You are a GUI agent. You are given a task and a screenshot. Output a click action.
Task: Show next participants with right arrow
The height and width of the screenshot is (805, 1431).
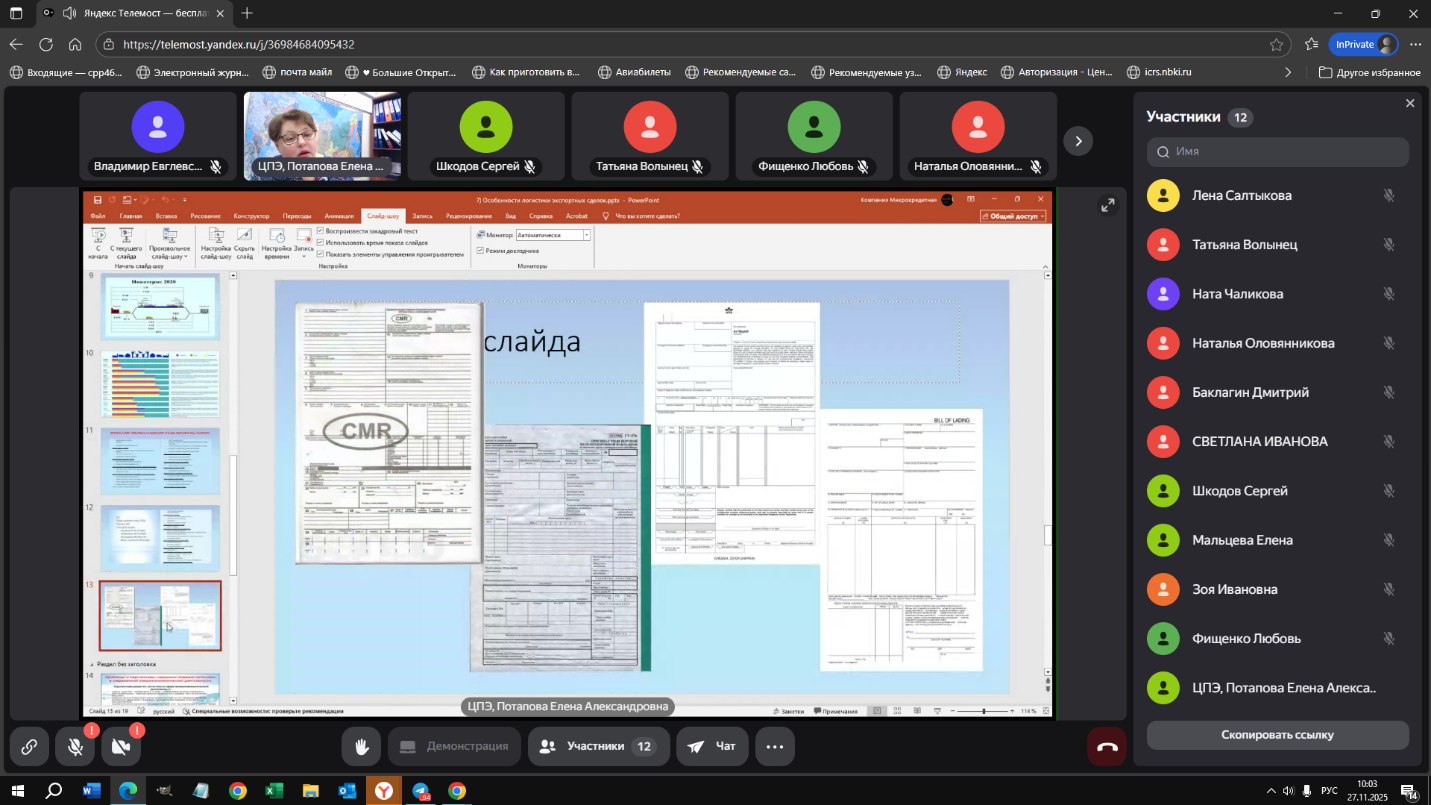[x=1077, y=141]
